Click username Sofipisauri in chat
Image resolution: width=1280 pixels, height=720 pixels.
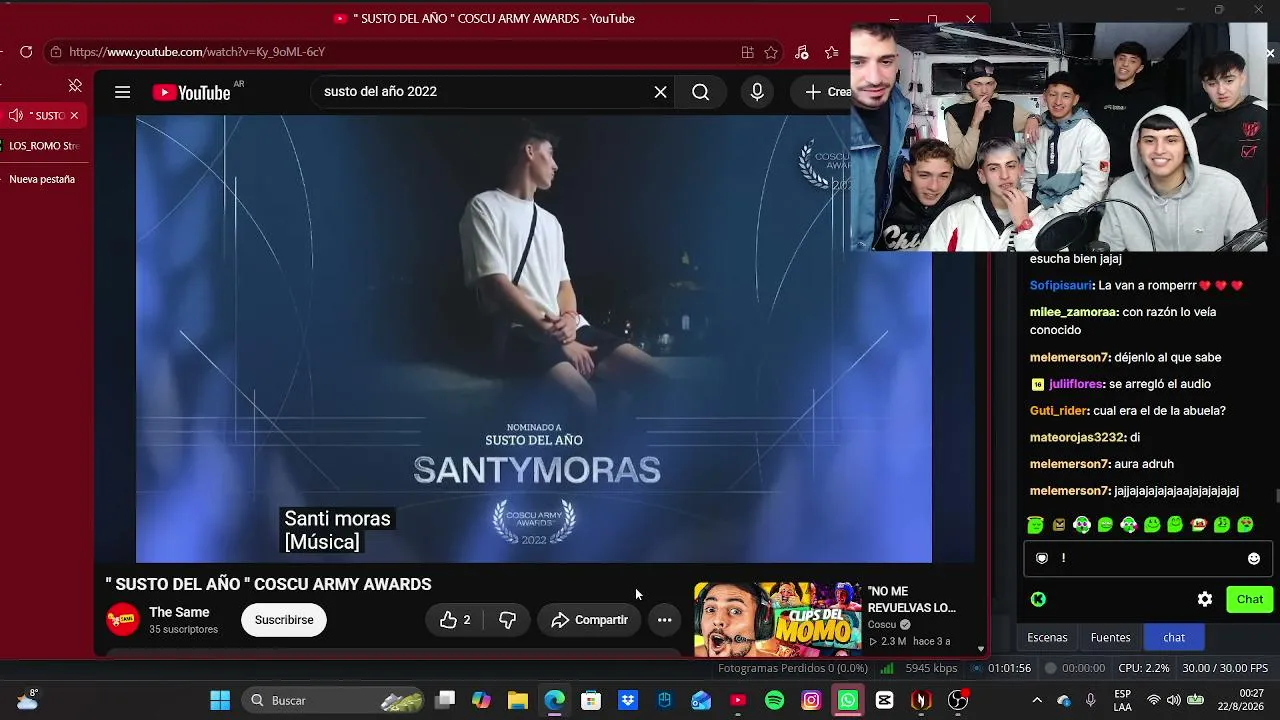tap(1061, 285)
